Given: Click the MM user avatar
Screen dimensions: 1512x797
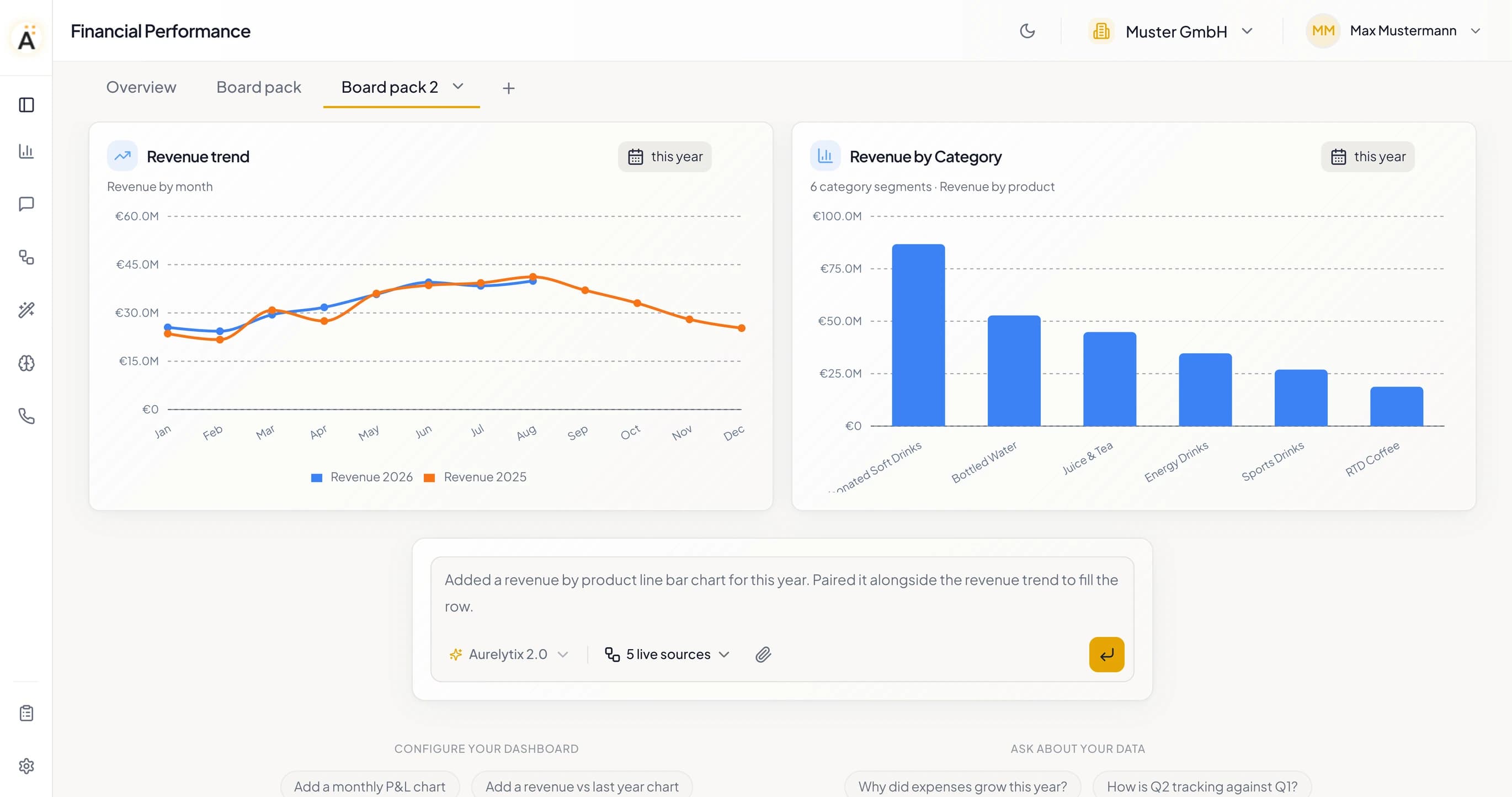Looking at the screenshot, I should [x=1323, y=30].
